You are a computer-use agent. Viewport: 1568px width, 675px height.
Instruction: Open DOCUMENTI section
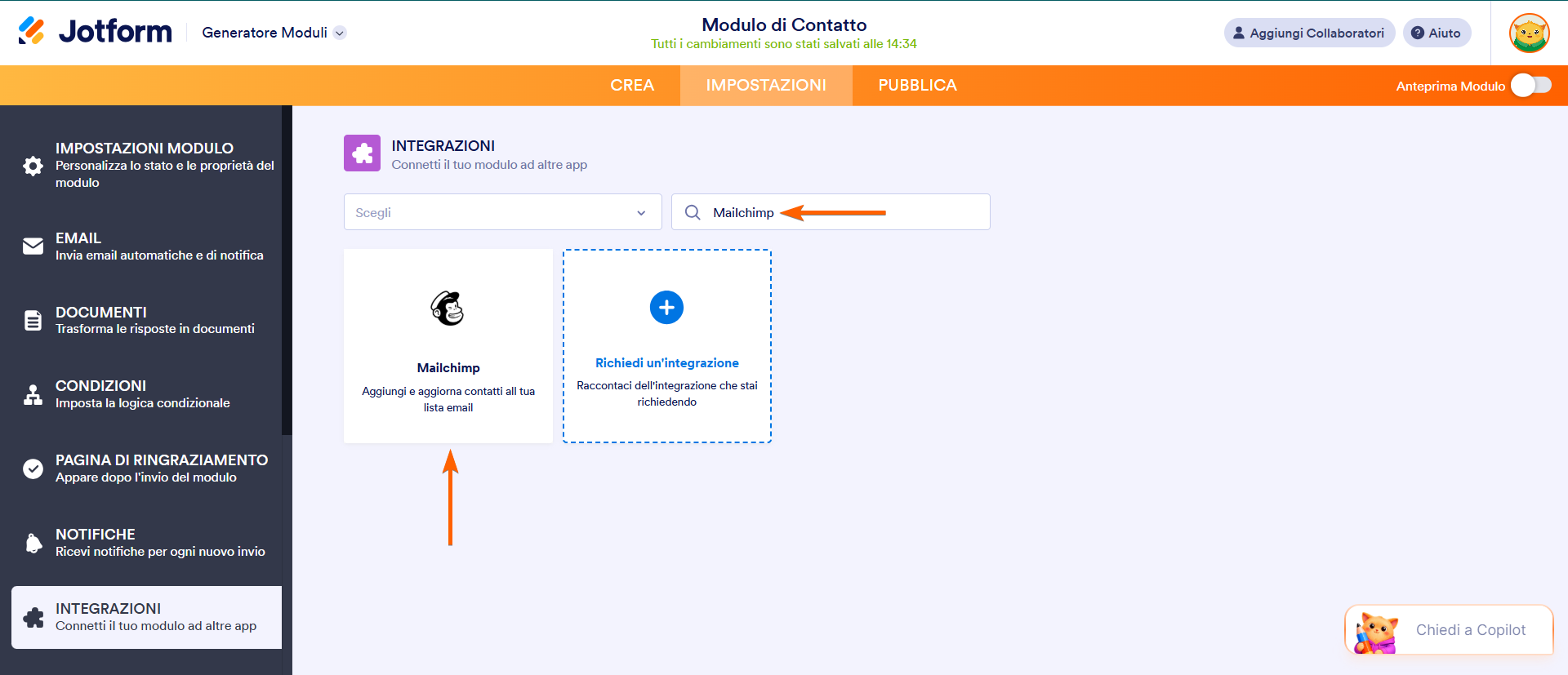click(146, 320)
